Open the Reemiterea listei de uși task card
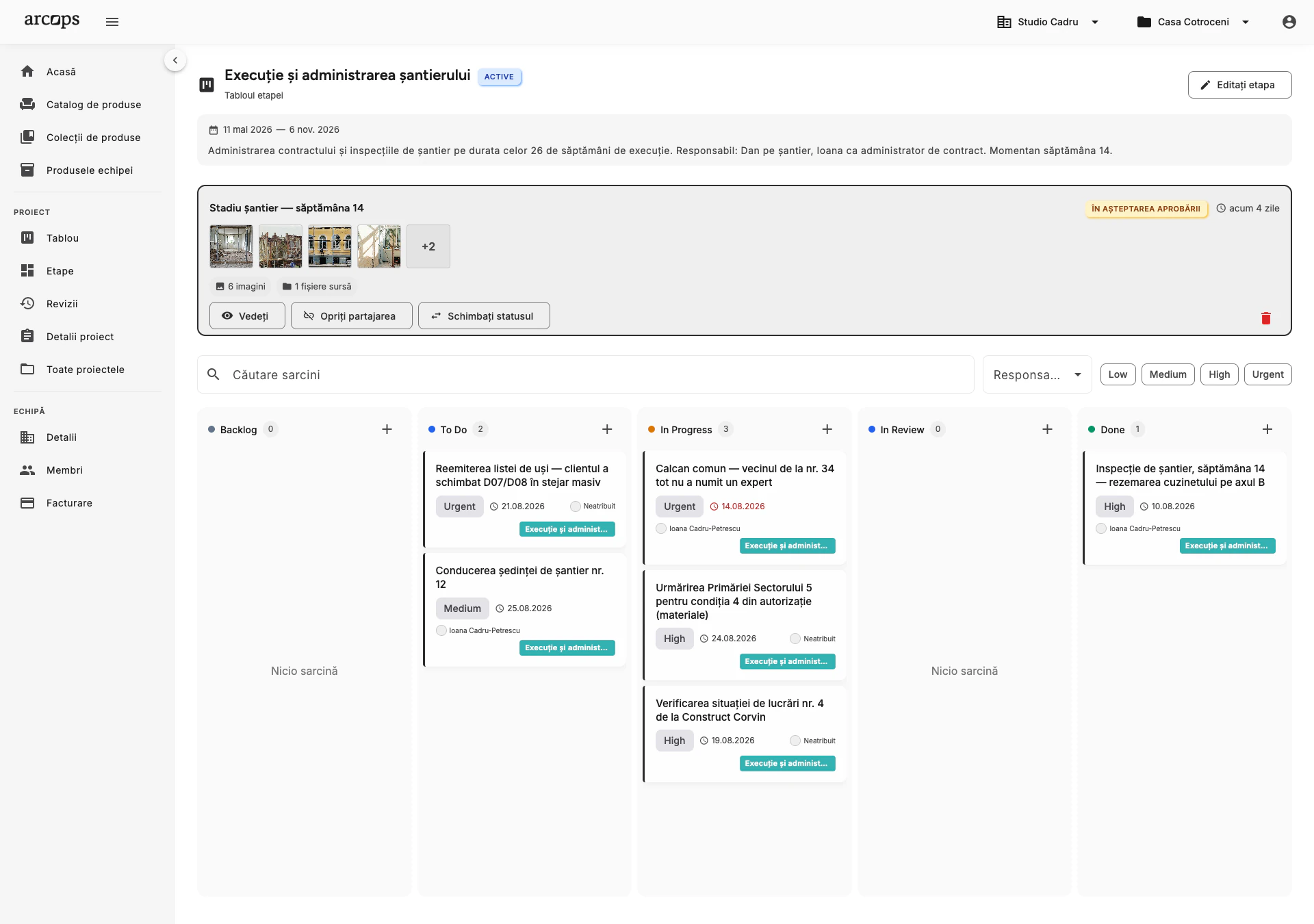 point(524,499)
